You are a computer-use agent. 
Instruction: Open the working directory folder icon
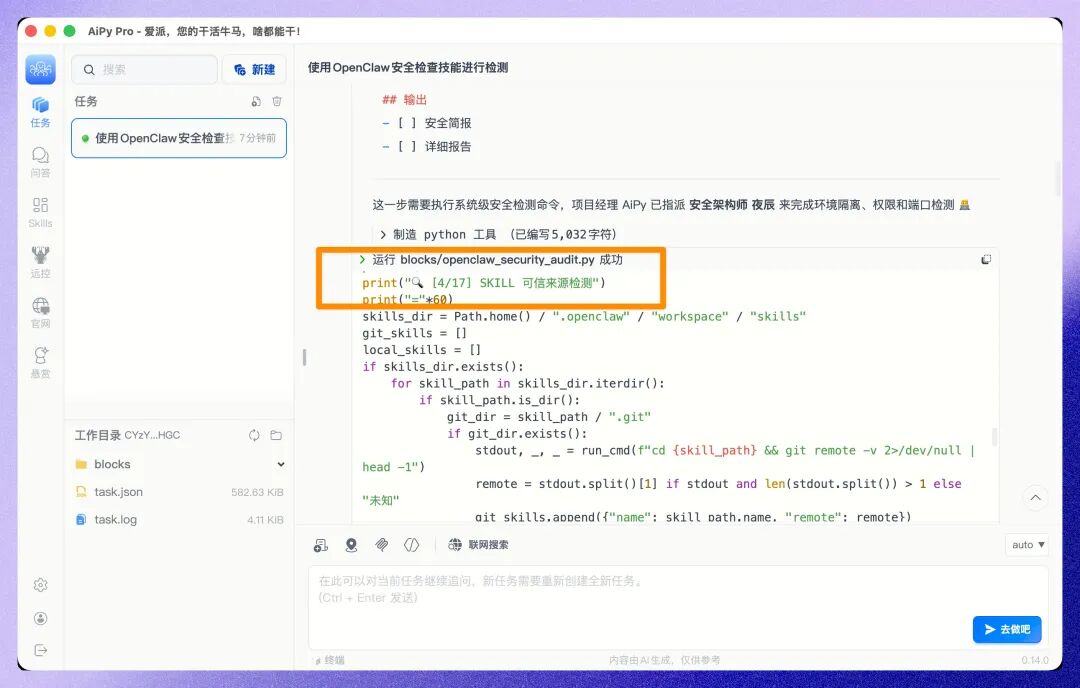276,435
